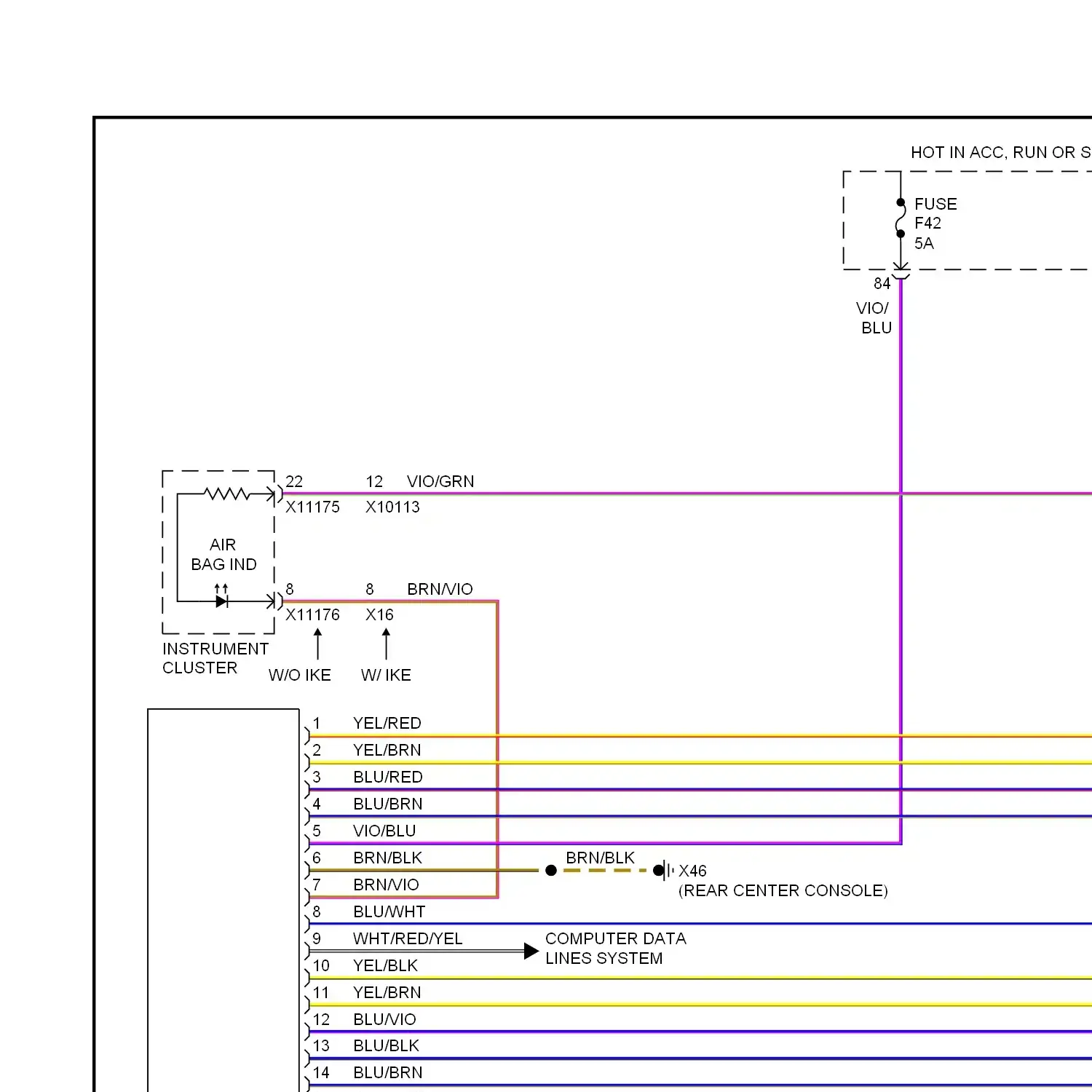Click the VIO/ BLU wire label under fuse
1092x1092 pixels.
874,318
